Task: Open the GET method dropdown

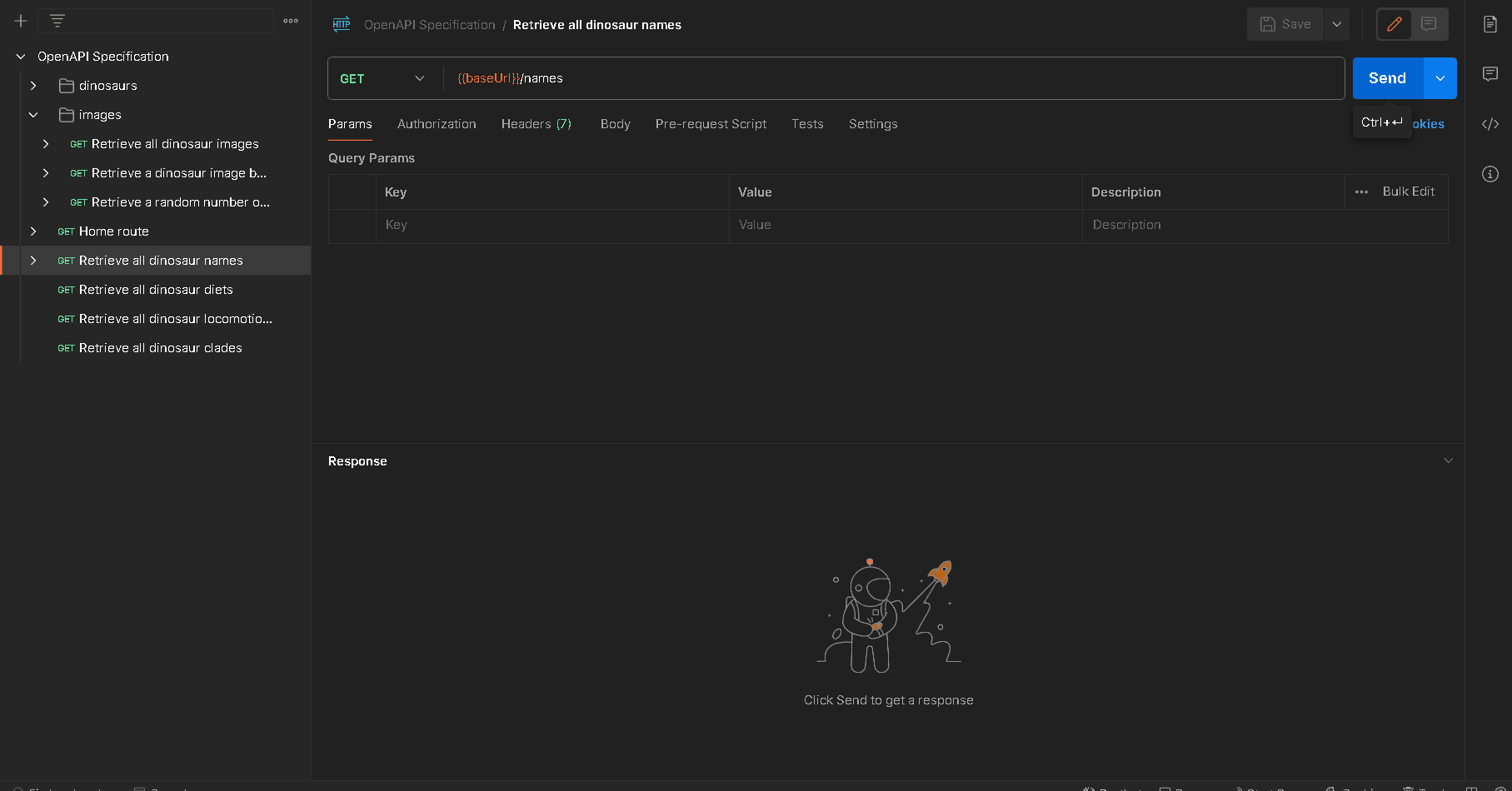Action: (x=382, y=78)
